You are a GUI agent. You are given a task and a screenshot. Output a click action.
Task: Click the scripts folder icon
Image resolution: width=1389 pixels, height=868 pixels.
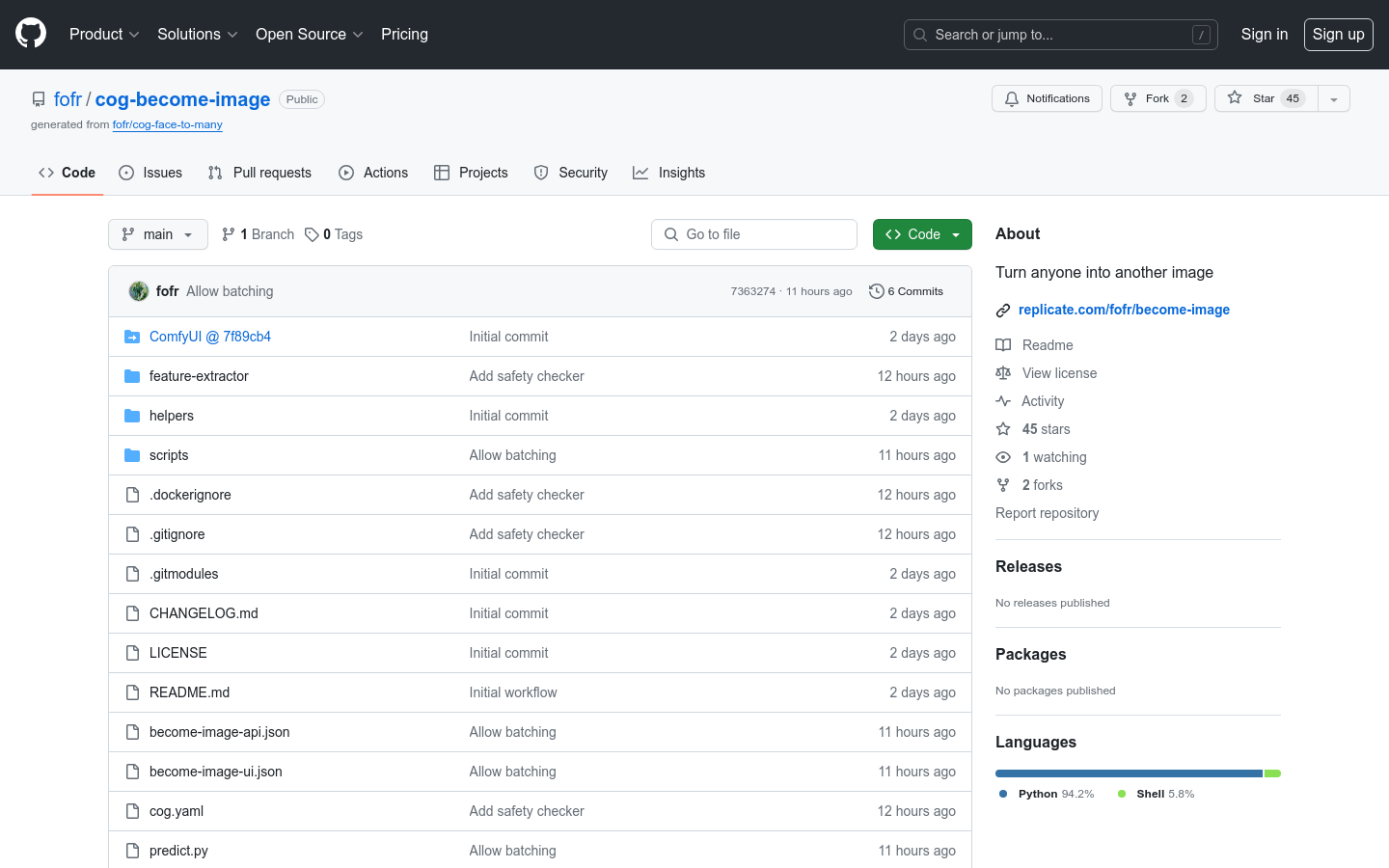132,455
